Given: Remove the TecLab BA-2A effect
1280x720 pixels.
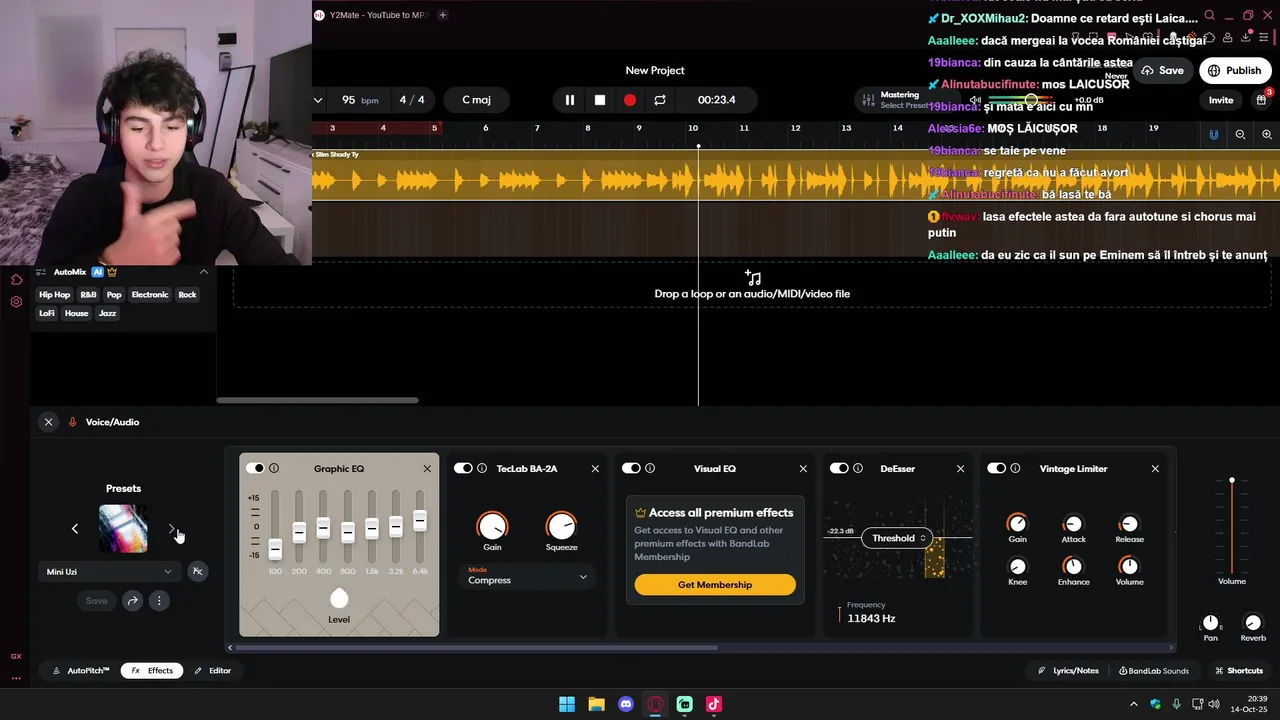Looking at the screenshot, I should point(595,469).
